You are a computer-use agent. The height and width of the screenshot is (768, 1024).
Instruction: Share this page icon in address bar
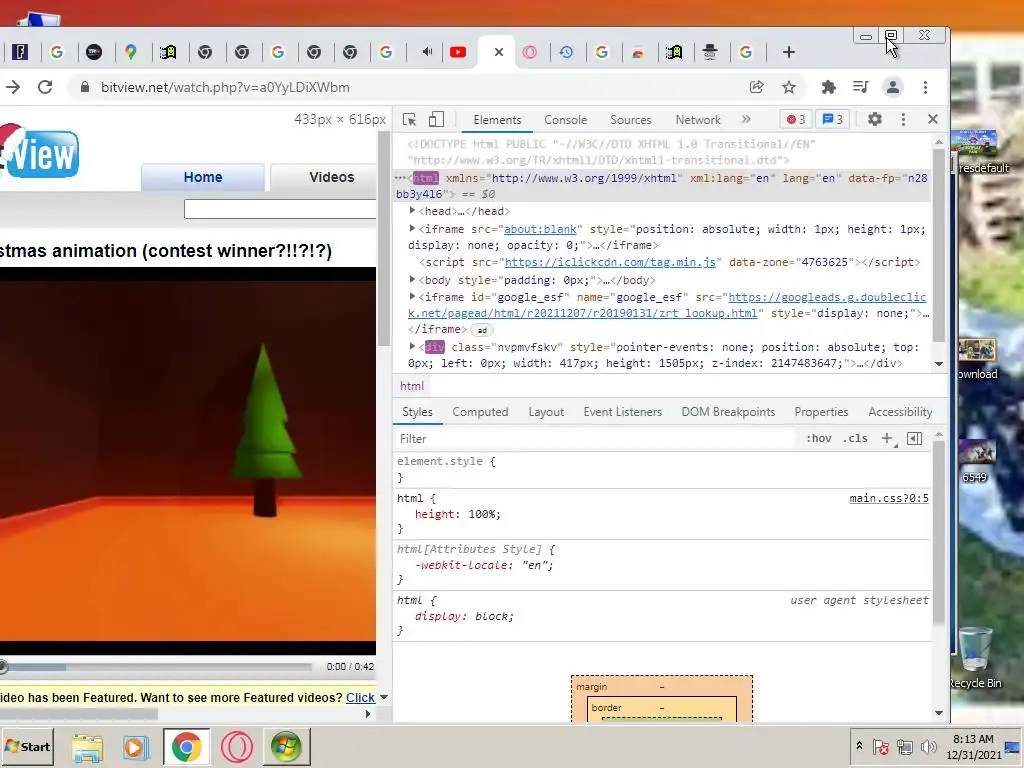click(x=756, y=87)
